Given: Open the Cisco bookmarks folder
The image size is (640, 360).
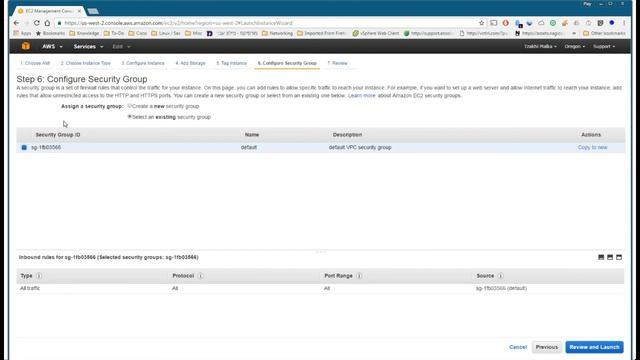Looking at the screenshot, I should click(x=138, y=33).
